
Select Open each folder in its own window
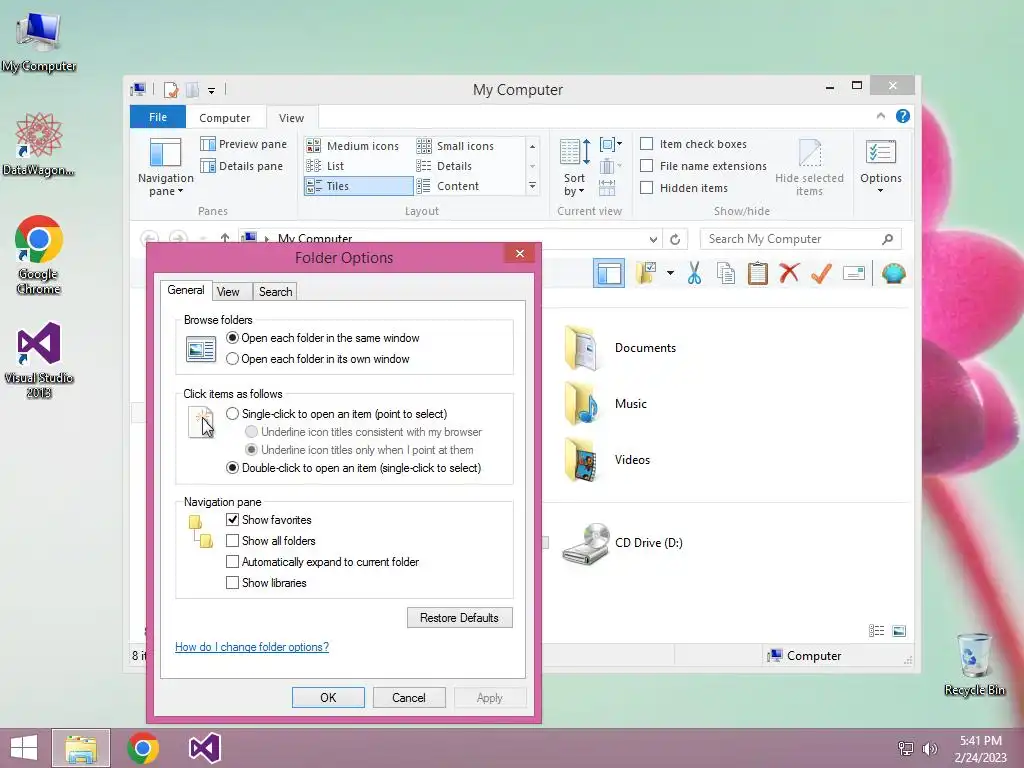click(x=318, y=359)
